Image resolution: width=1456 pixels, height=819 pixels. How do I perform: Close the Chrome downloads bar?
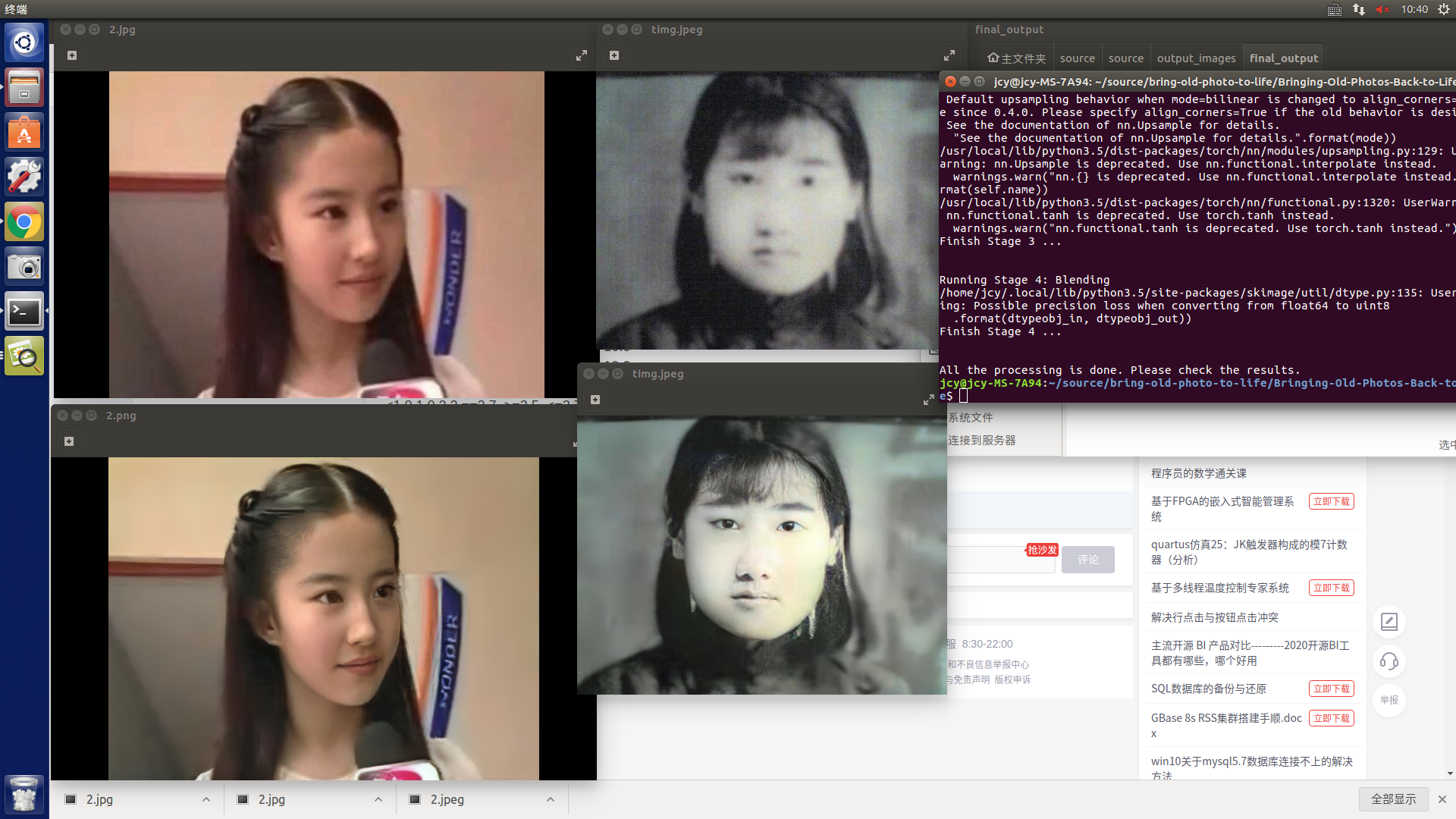(1442, 799)
